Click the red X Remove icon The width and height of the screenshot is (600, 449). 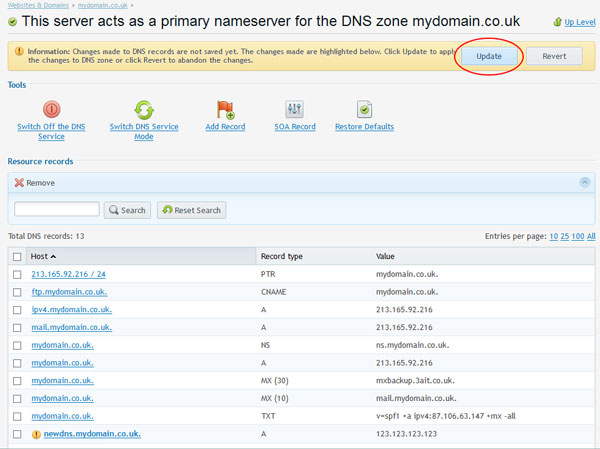coord(19,183)
